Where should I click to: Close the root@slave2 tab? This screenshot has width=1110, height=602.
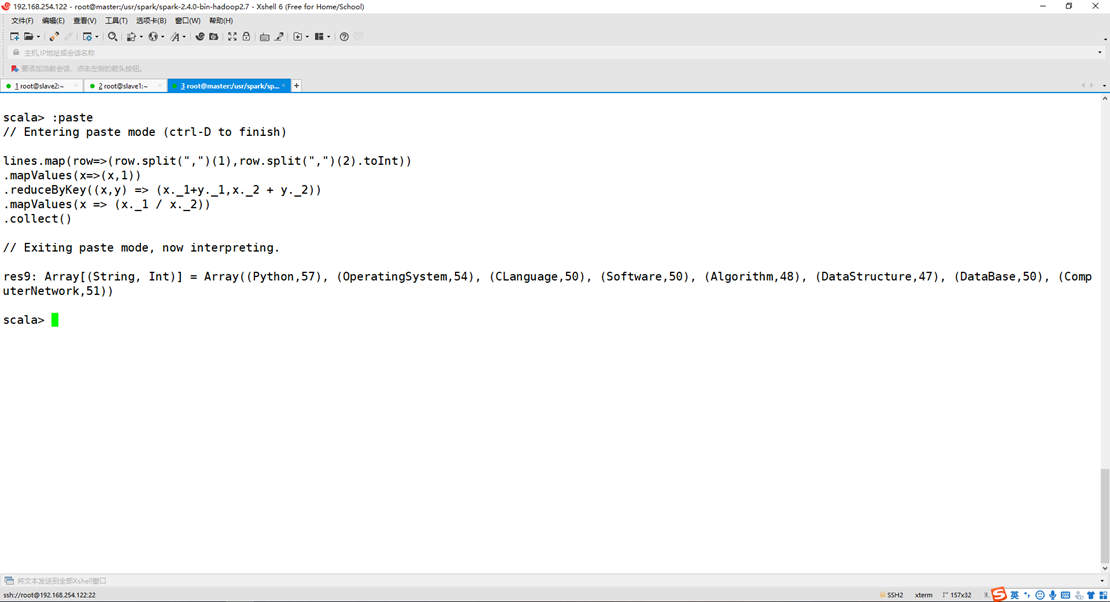(76, 86)
